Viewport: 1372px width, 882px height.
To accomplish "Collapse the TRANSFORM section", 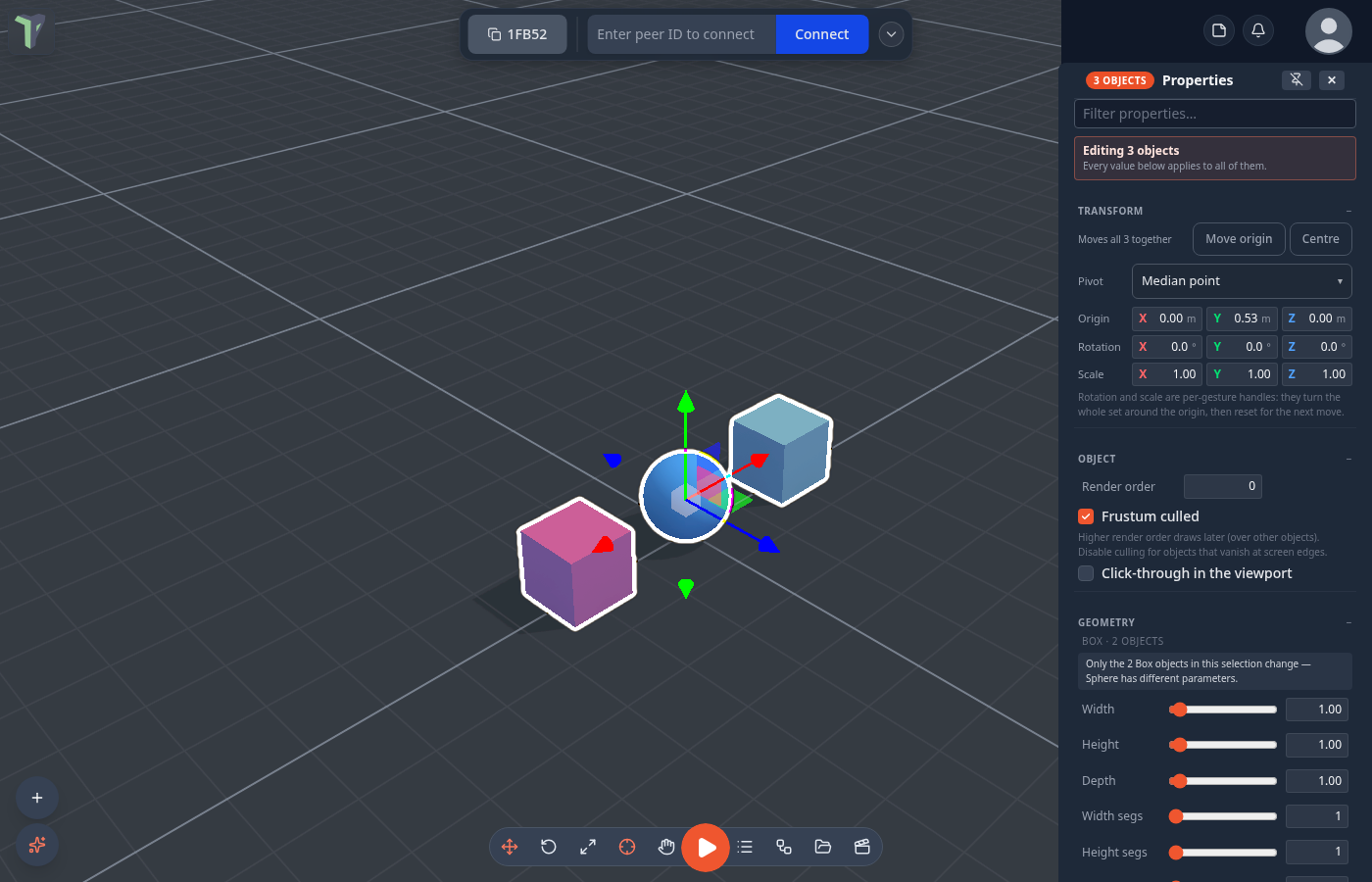I will 1348,211.
